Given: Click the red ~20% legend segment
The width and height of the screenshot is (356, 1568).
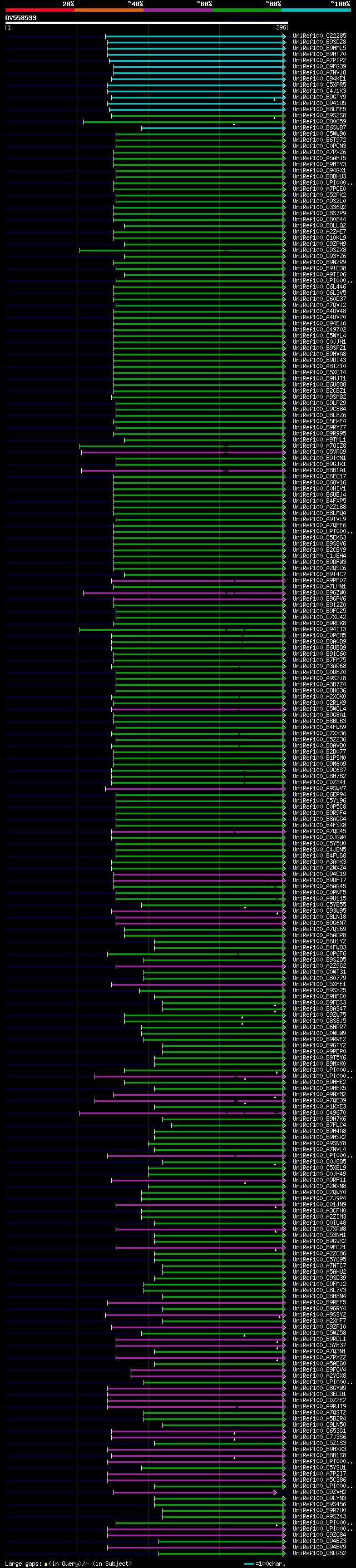Looking at the screenshot, I should pos(39,11).
